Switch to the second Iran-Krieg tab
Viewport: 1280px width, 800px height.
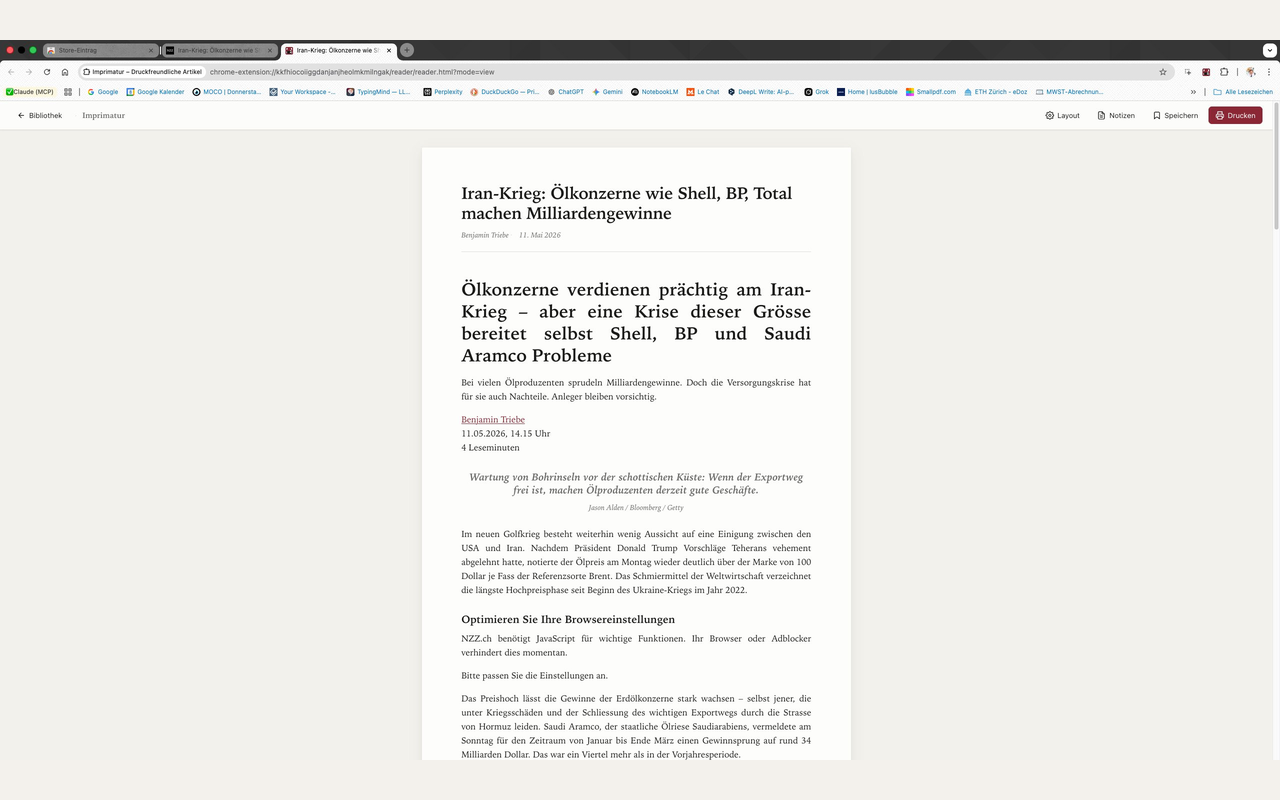(219, 50)
